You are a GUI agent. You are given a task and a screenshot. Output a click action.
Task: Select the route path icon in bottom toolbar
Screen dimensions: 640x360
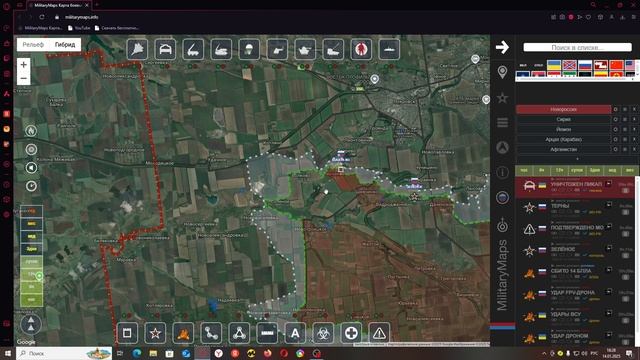click(x=211, y=333)
